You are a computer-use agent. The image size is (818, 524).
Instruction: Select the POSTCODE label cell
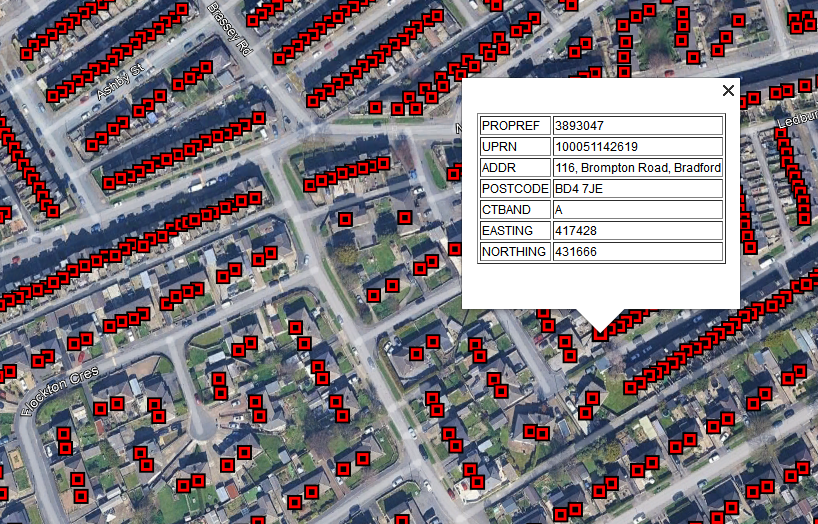515,189
